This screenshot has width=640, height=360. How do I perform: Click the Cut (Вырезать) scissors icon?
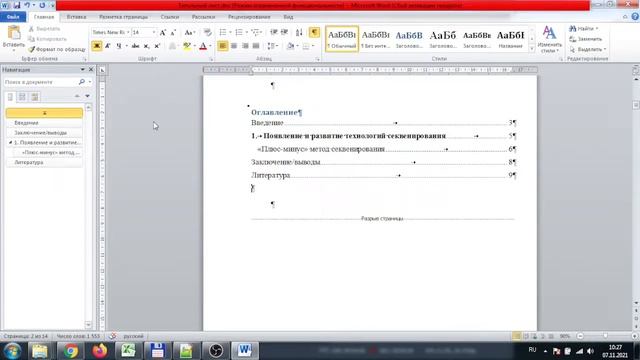point(31,29)
